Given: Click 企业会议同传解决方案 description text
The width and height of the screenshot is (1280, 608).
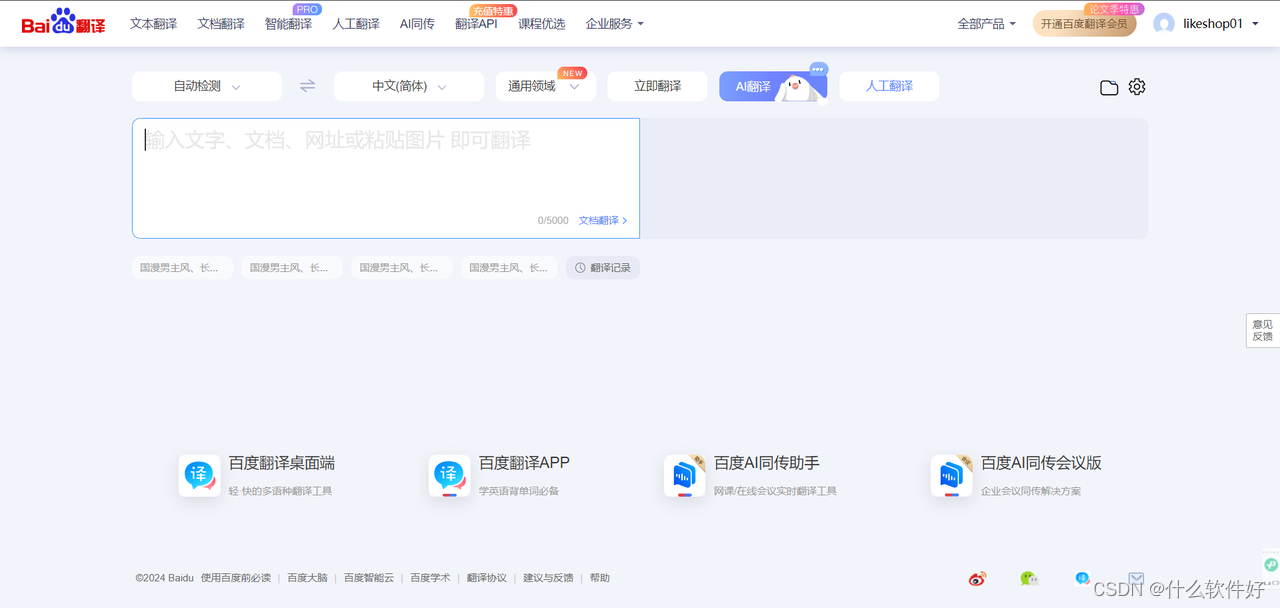Looking at the screenshot, I should click(x=1031, y=491).
